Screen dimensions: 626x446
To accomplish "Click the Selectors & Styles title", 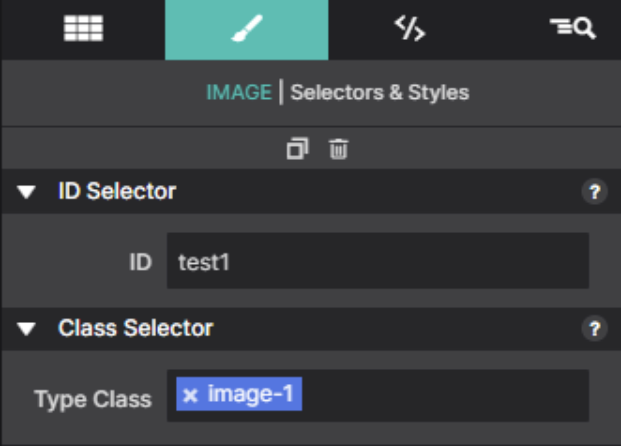I will click(379, 93).
